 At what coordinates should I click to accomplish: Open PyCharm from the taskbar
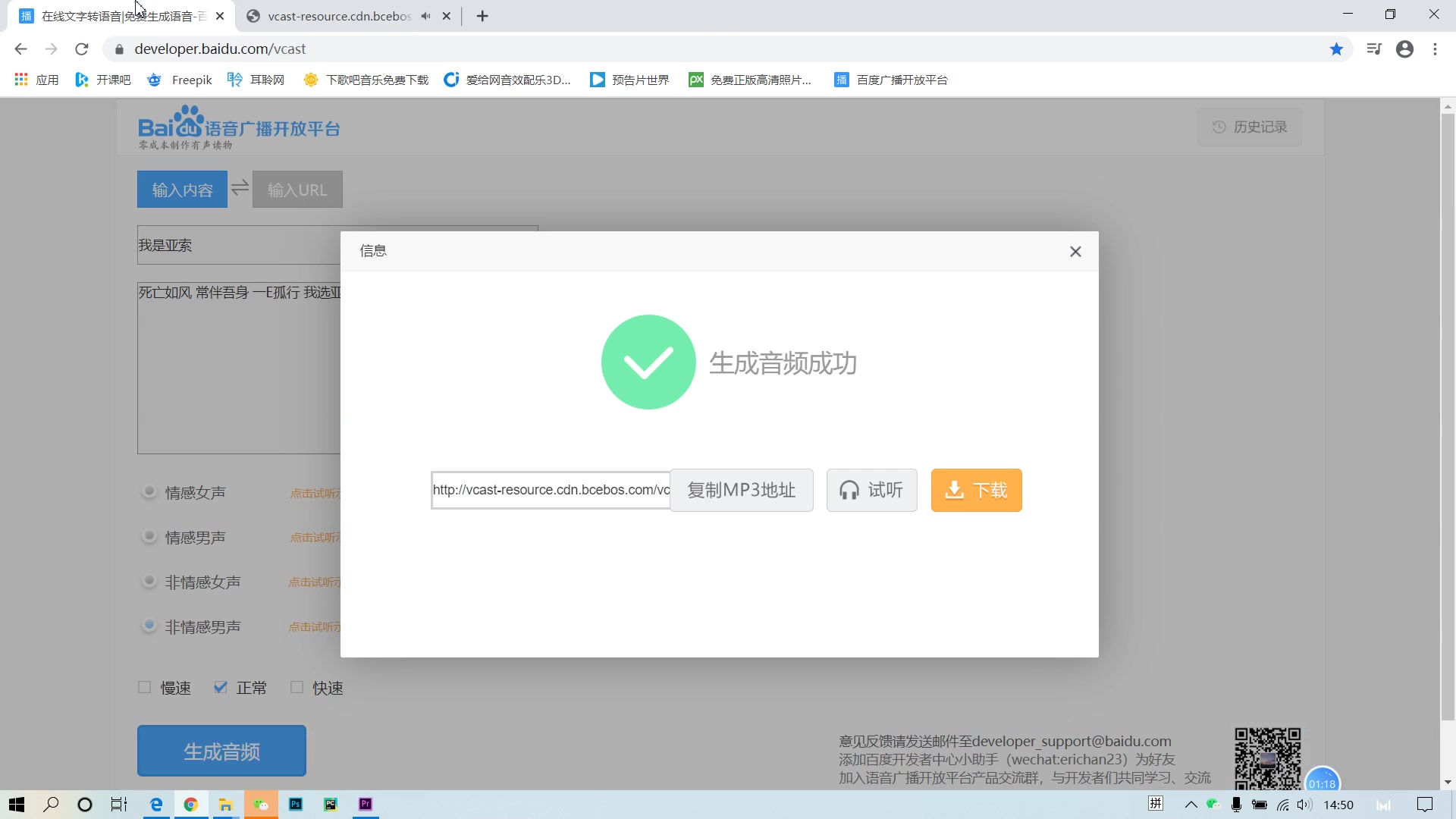(x=331, y=805)
